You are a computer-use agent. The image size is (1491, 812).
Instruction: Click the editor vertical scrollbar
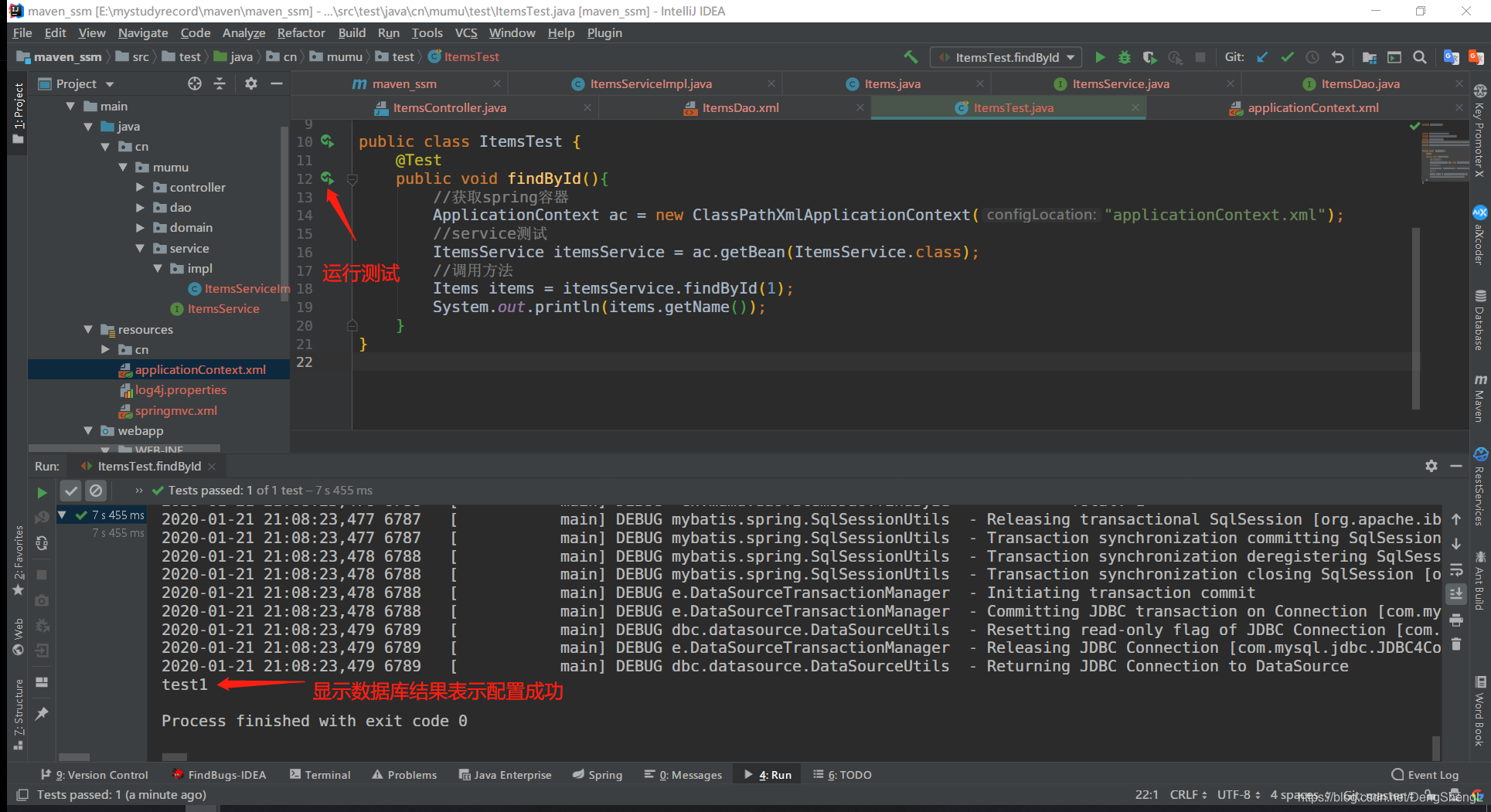coord(1416,318)
